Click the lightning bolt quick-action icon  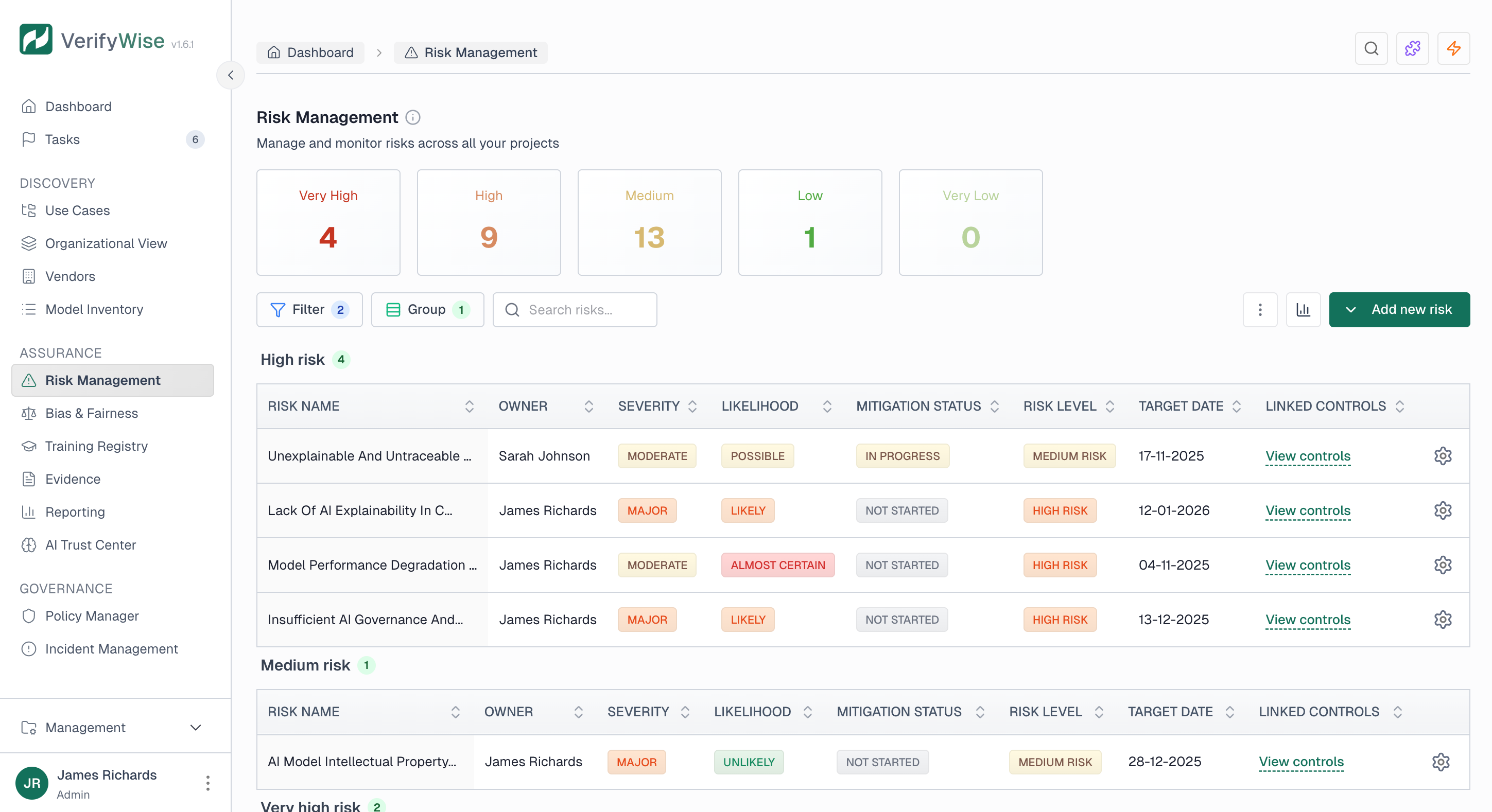click(x=1454, y=48)
